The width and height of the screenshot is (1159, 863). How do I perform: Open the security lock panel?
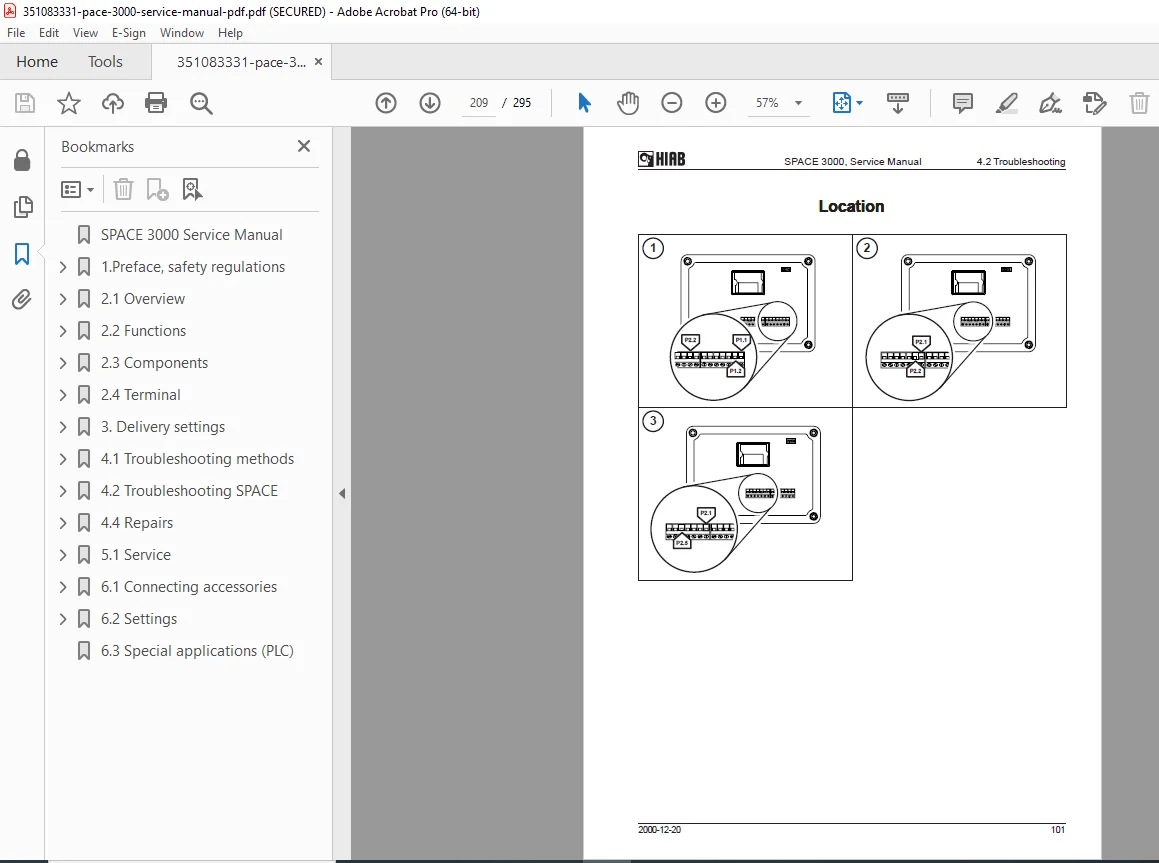point(22,160)
